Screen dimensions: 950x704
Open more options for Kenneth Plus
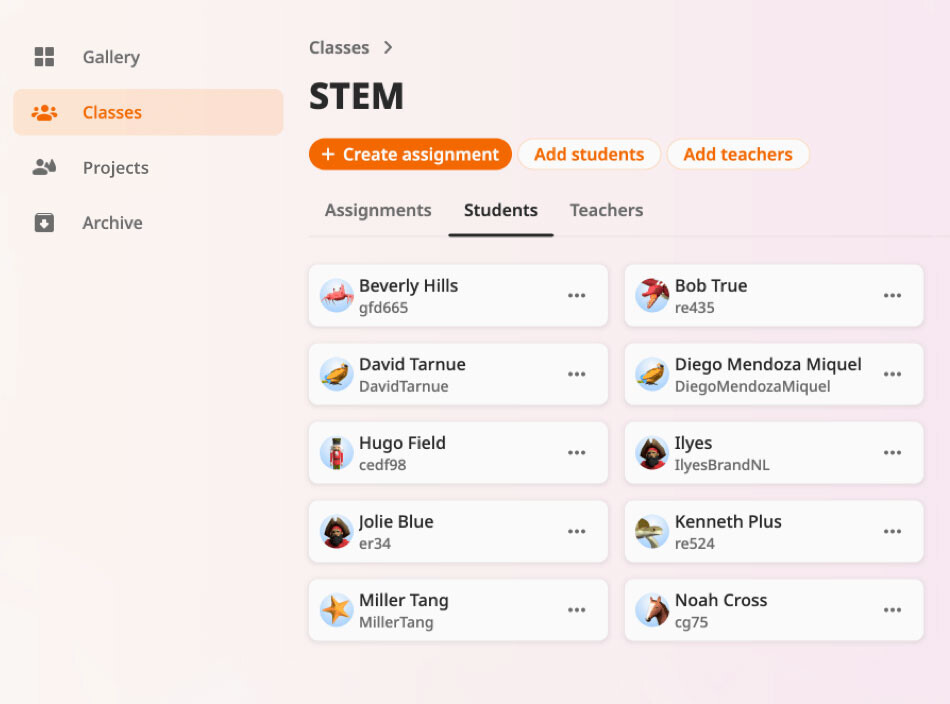(x=892, y=532)
